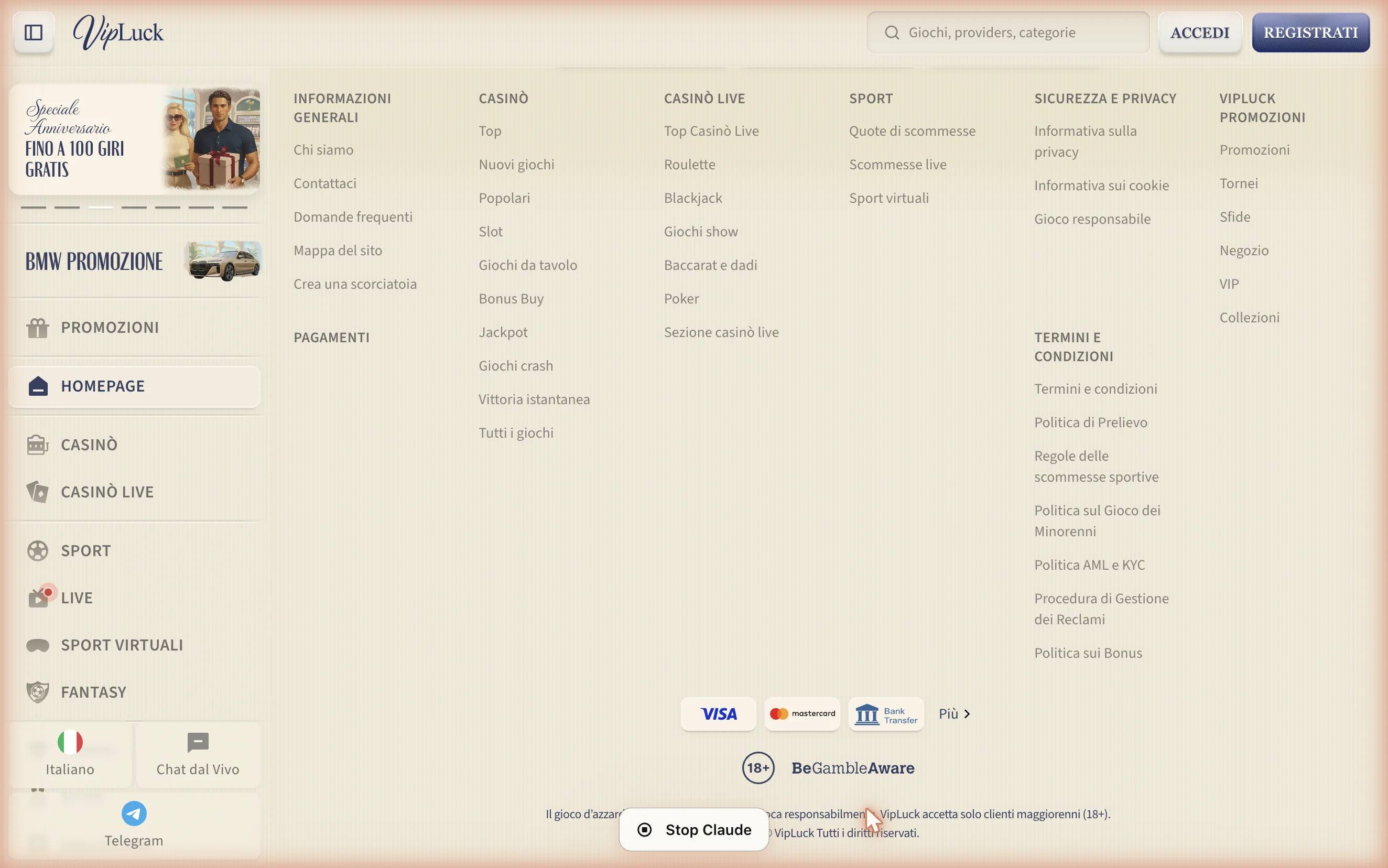The image size is (1388, 868).
Task: Open the Vittoria istantanea link
Action: [534, 399]
